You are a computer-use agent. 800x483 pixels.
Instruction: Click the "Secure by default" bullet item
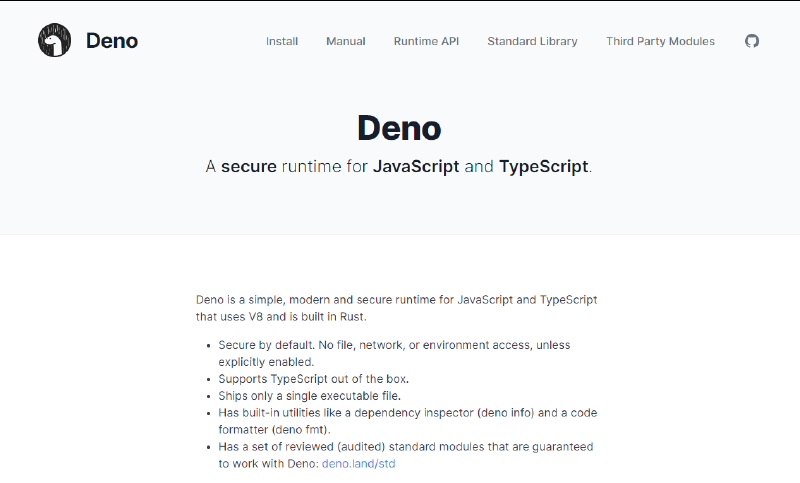click(x=394, y=345)
